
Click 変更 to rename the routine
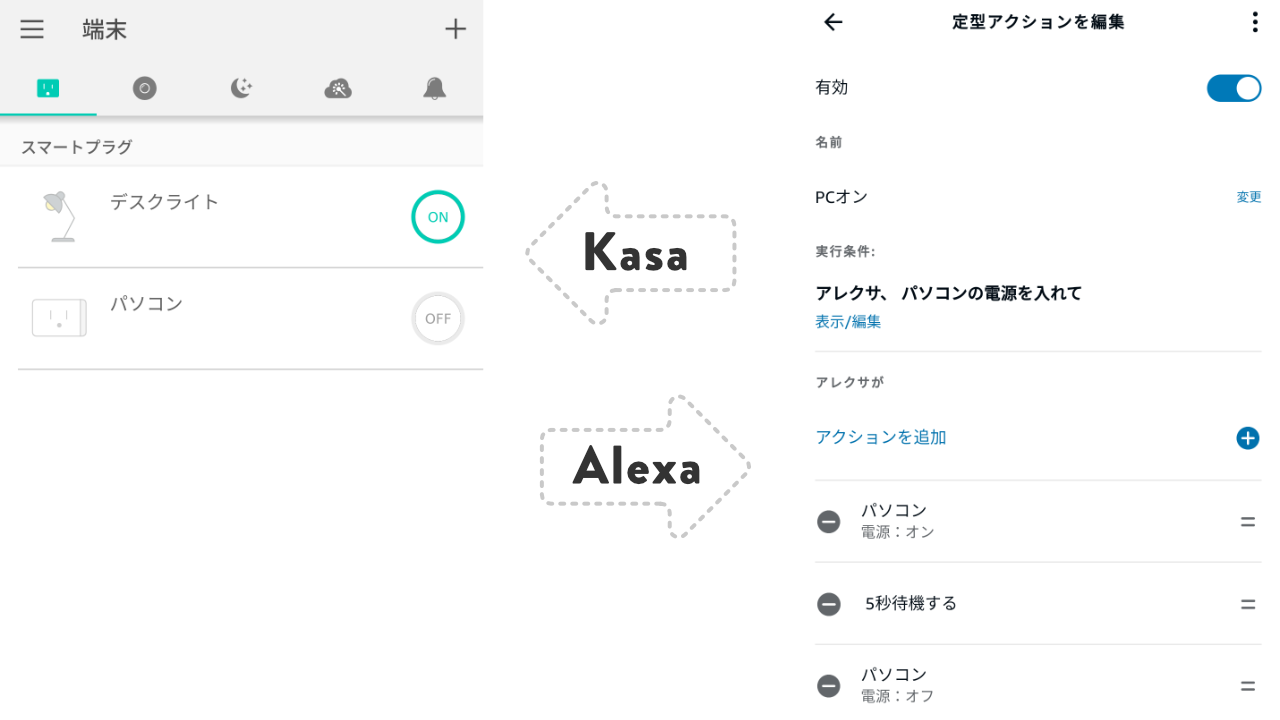pyautogui.click(x=1248, y=197)
